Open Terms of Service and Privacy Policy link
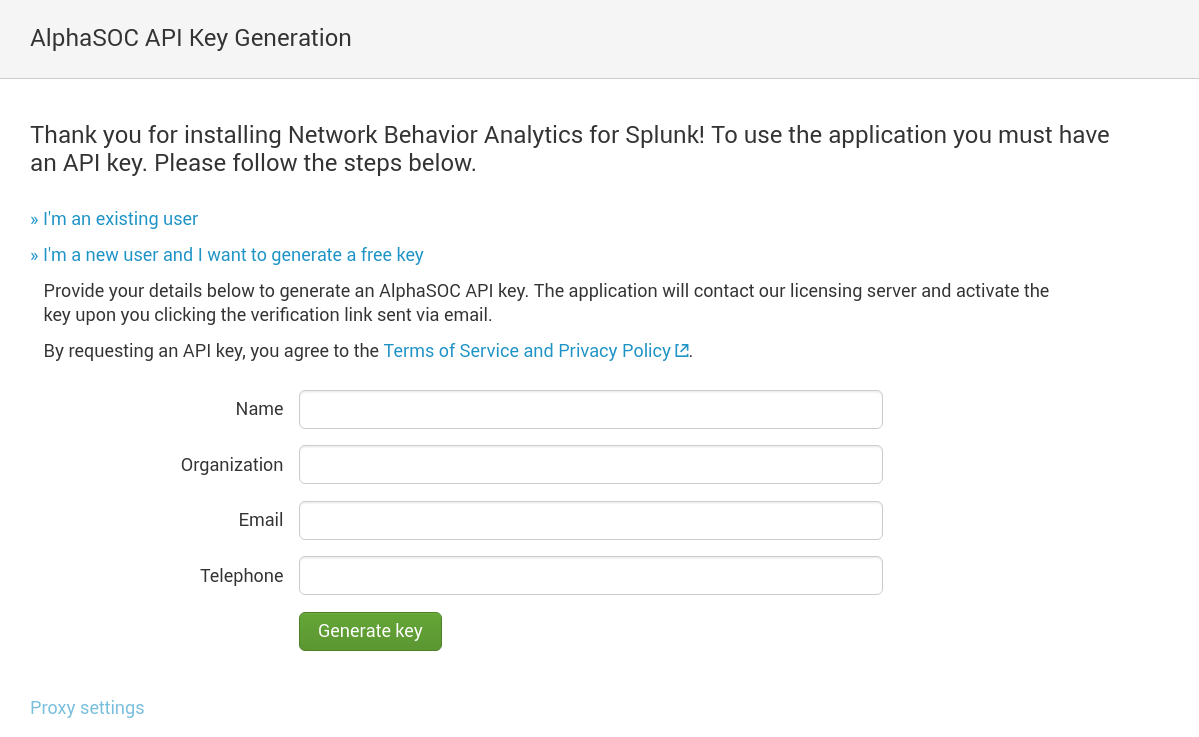The width and height of the screenshot is (1199, 737). [x=527, y=351]
